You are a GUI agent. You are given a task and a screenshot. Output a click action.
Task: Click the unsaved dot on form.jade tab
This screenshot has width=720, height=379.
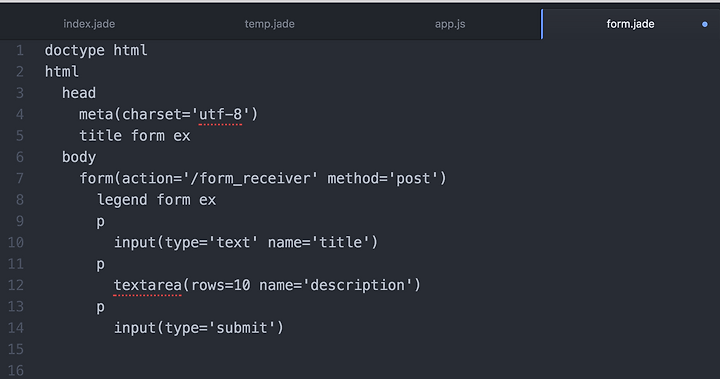pos(705,24)
